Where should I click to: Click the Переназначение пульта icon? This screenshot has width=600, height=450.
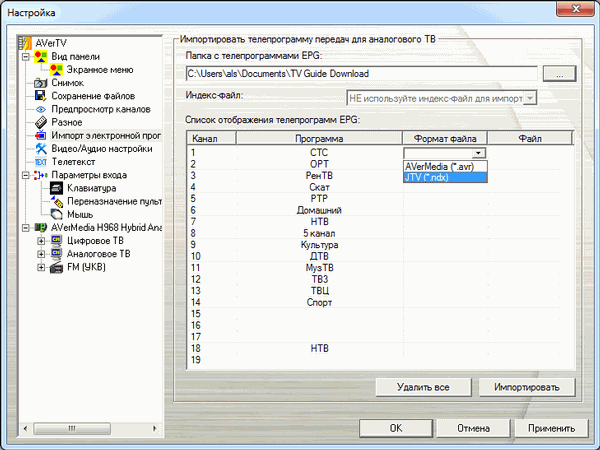56,201
